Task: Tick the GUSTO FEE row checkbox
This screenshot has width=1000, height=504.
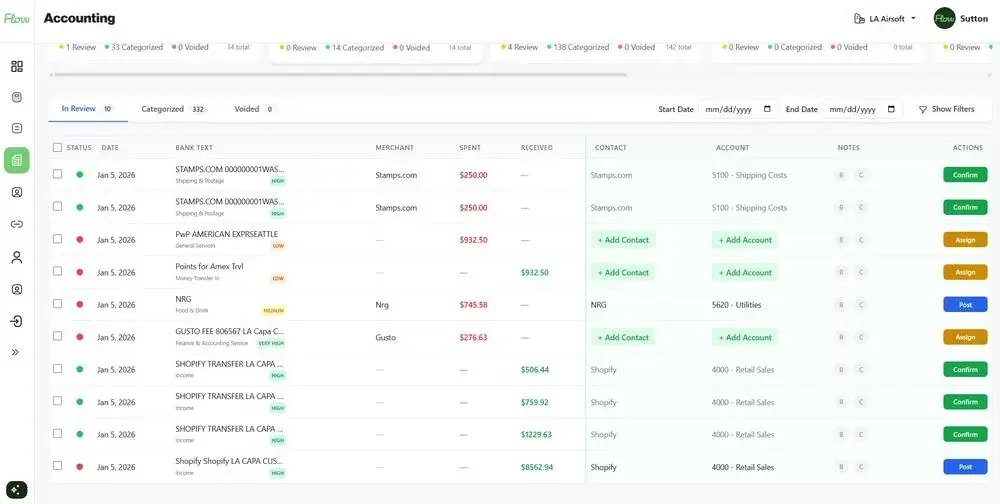Action: pos(57,336)
